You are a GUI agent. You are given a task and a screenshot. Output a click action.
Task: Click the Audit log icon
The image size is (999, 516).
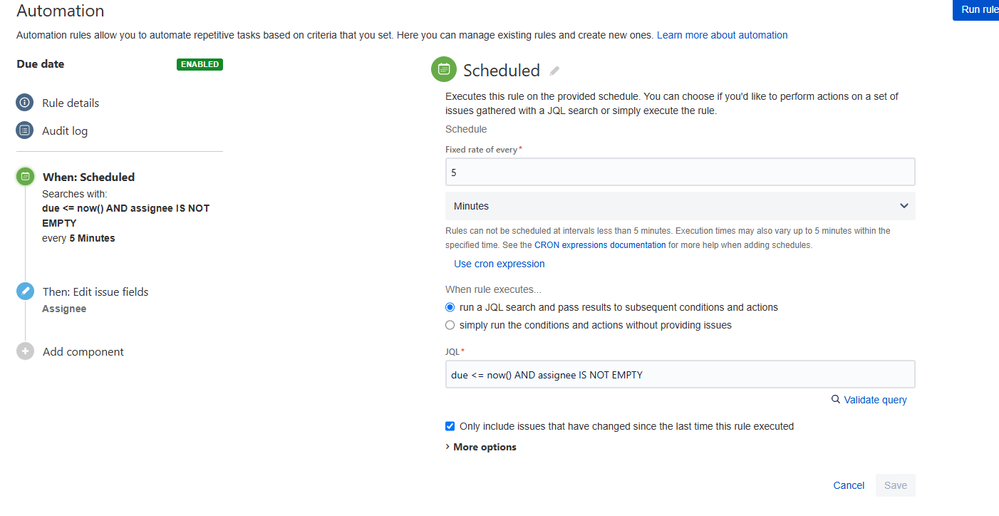tap(25, 130)
